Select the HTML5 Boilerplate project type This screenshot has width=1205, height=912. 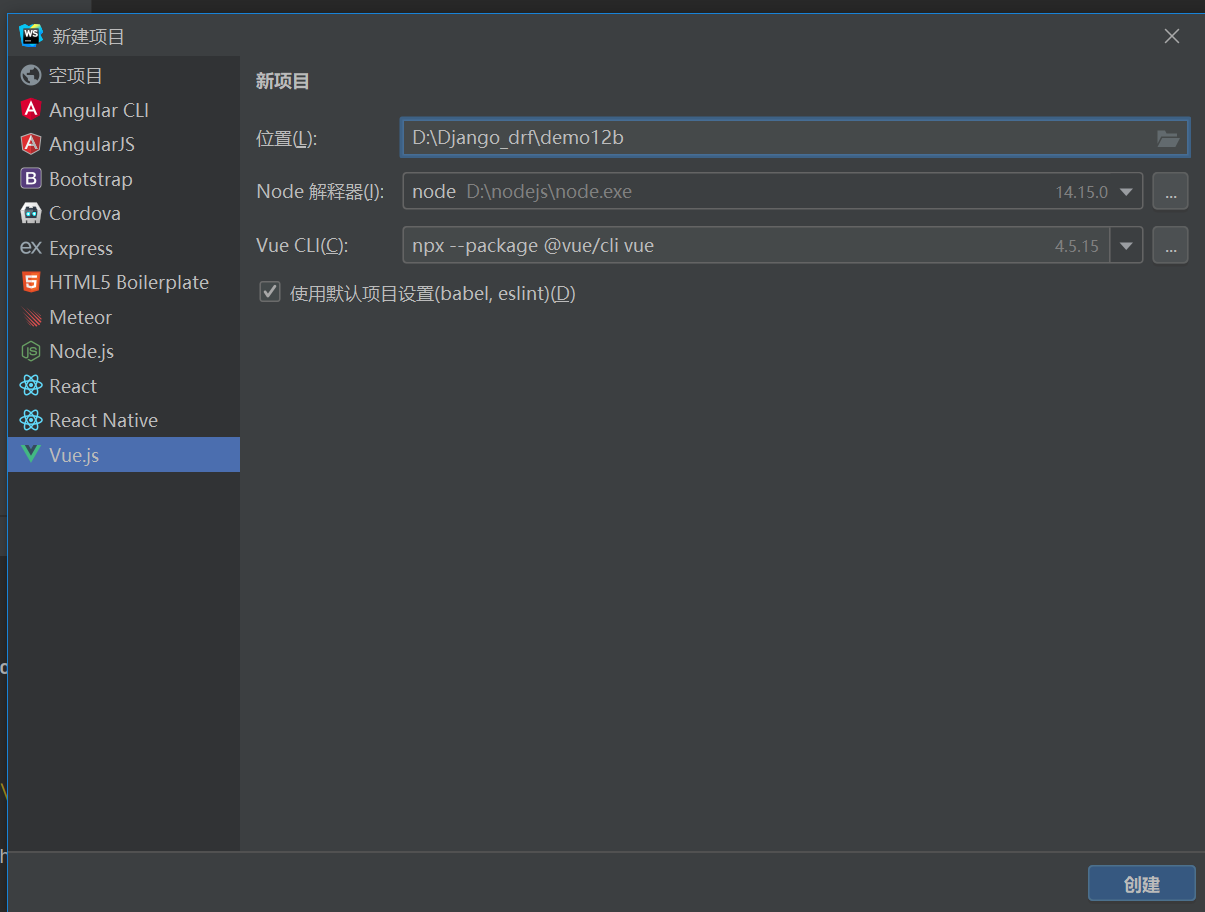(124, 282)
